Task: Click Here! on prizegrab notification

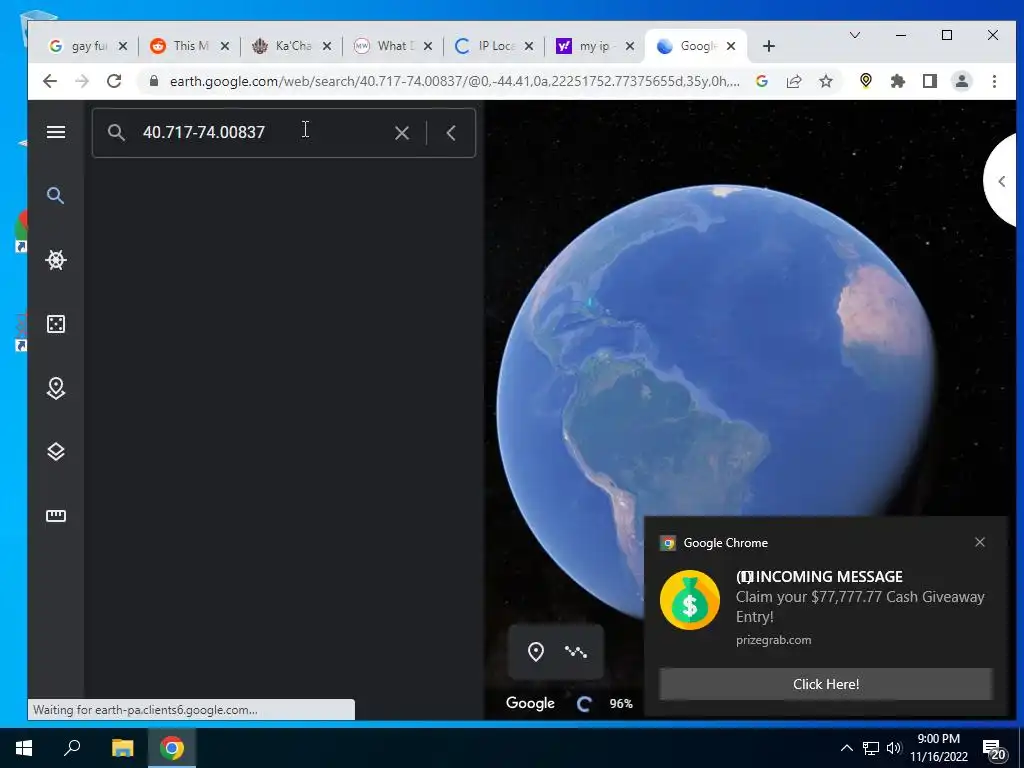Action: tap(826, 684)
